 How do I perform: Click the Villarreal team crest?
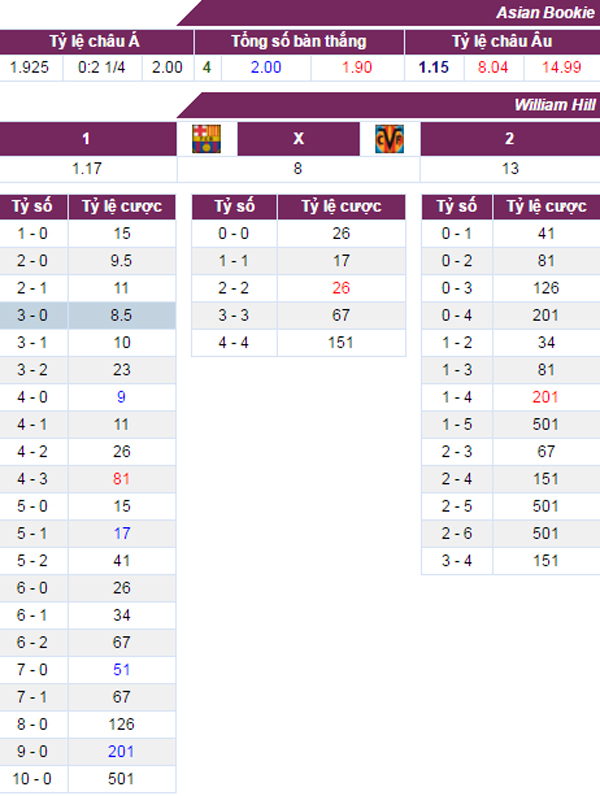click(x=389, y=139)
